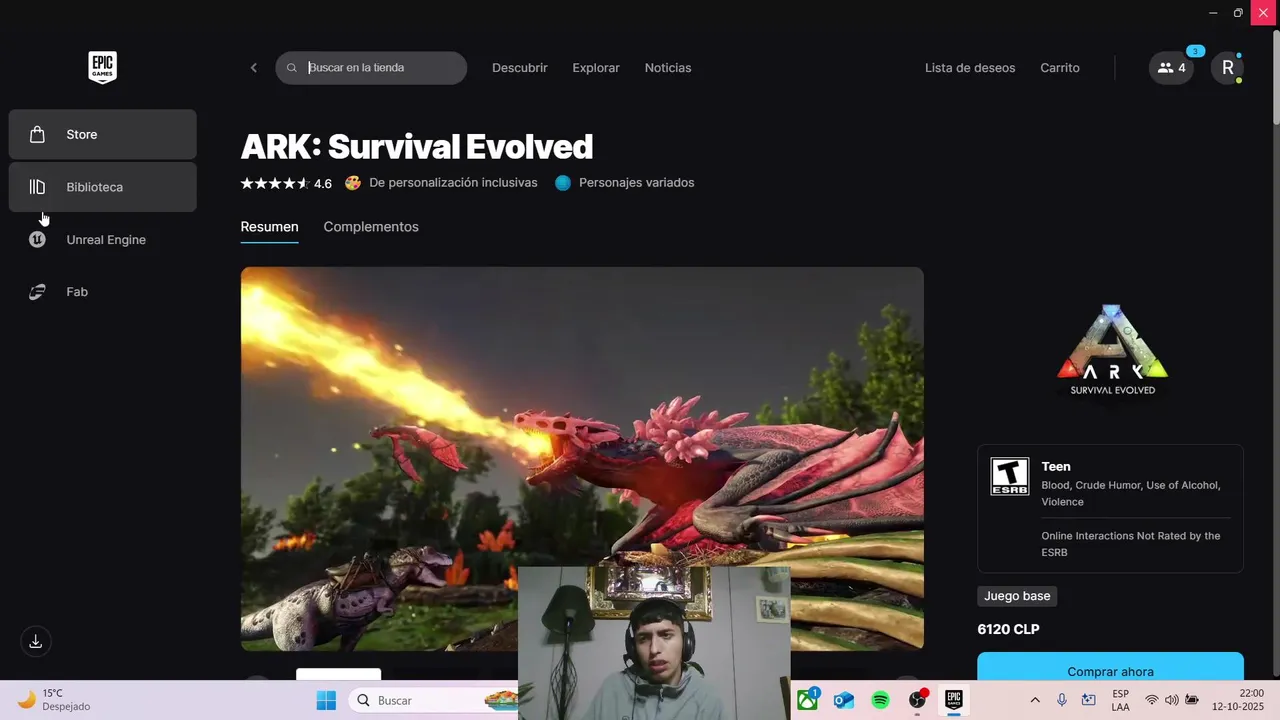Click the dragon gameplay media image

click(x=582, y=458)
